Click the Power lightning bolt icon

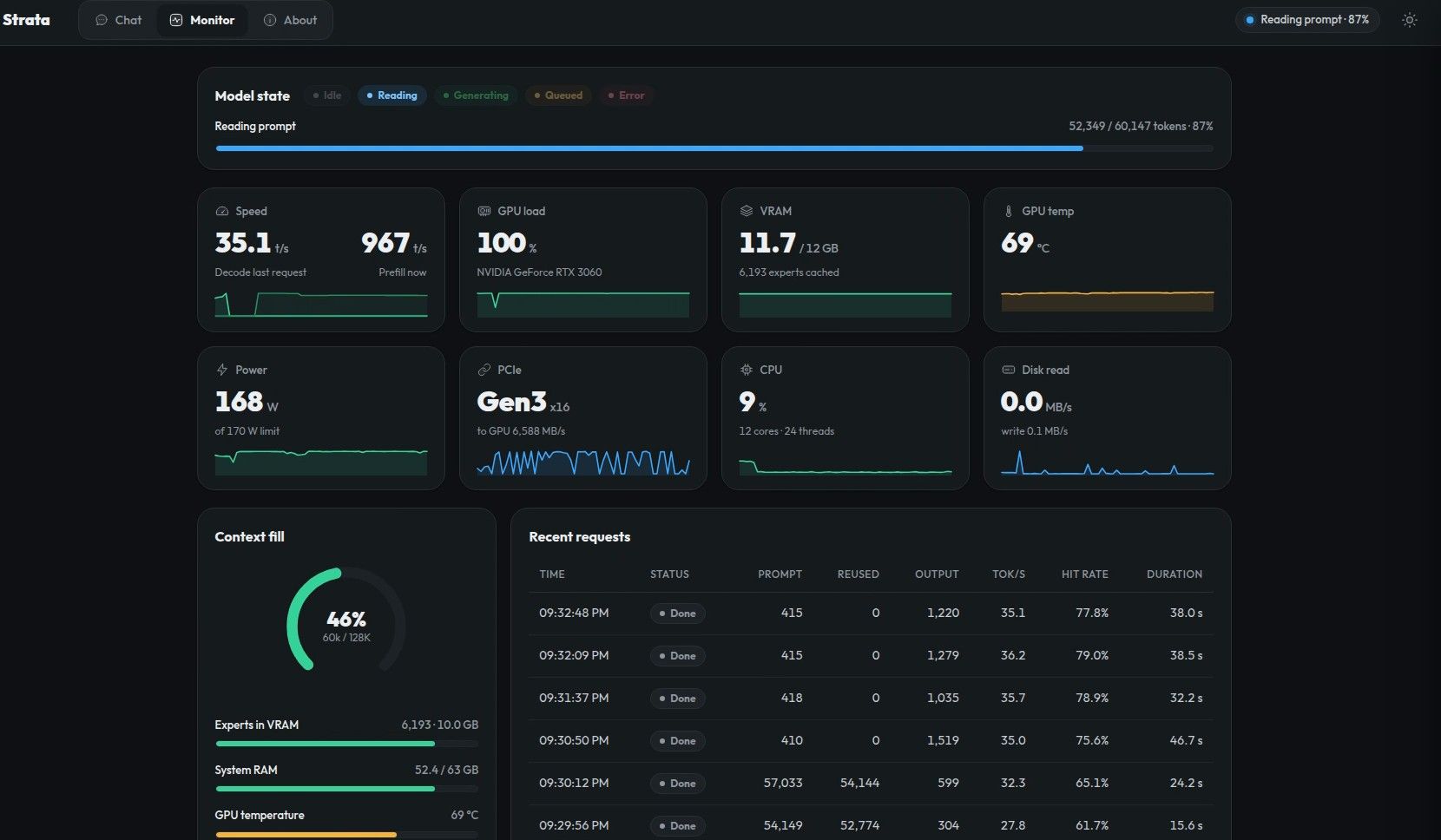pos(222,370)
